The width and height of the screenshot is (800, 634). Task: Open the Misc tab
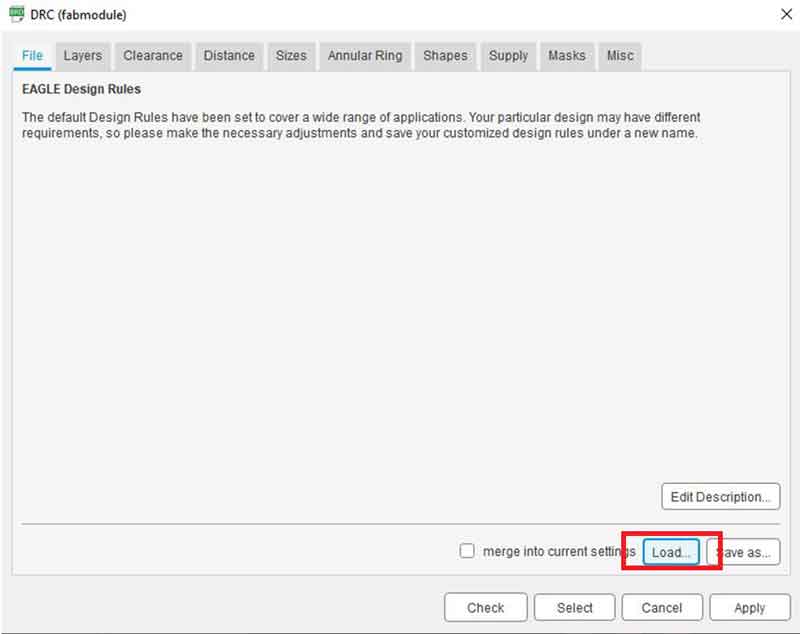(x=620, y=56)
